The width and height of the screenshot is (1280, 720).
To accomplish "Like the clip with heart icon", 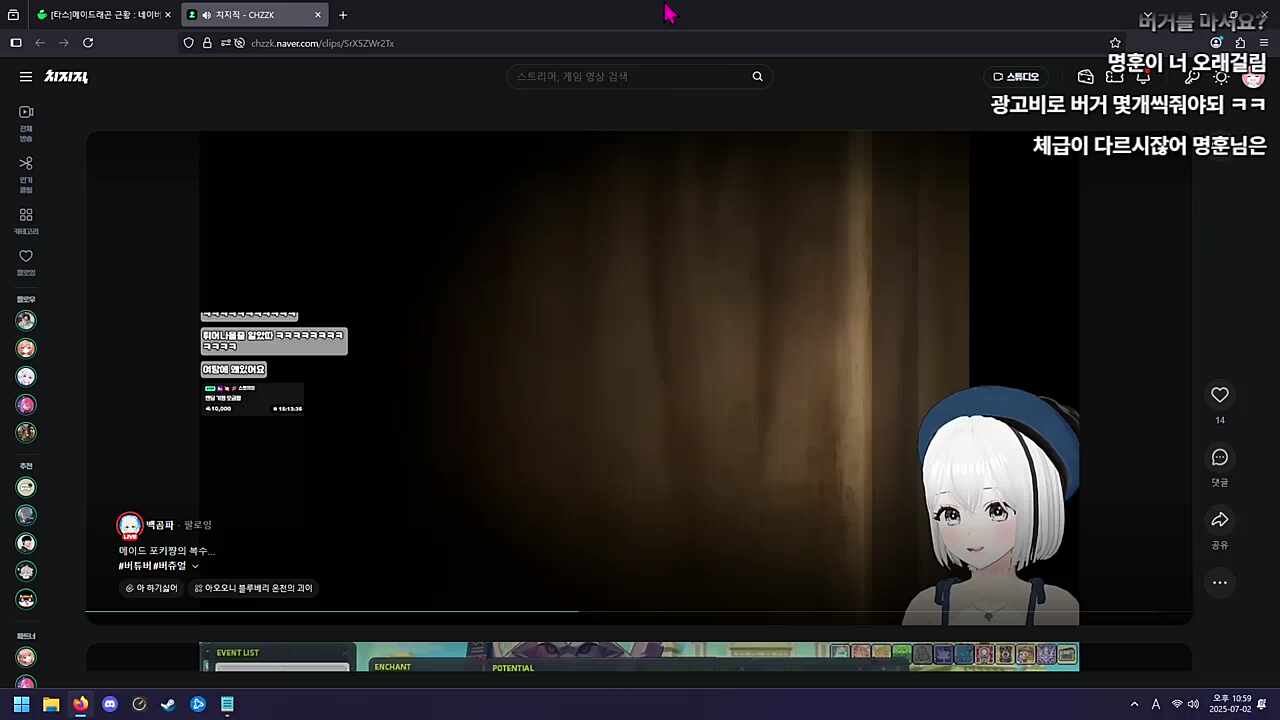I will click(x=1220, y=395).
